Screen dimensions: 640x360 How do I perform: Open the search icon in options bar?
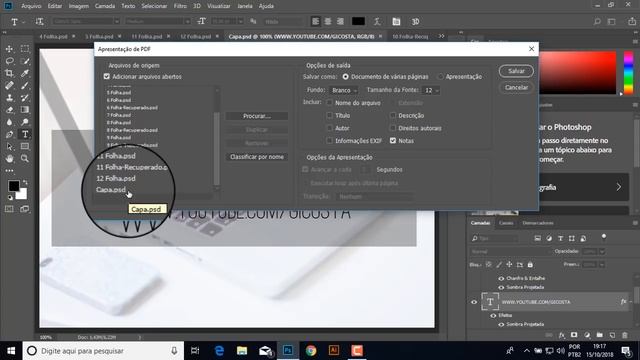(x=597, y=22)
